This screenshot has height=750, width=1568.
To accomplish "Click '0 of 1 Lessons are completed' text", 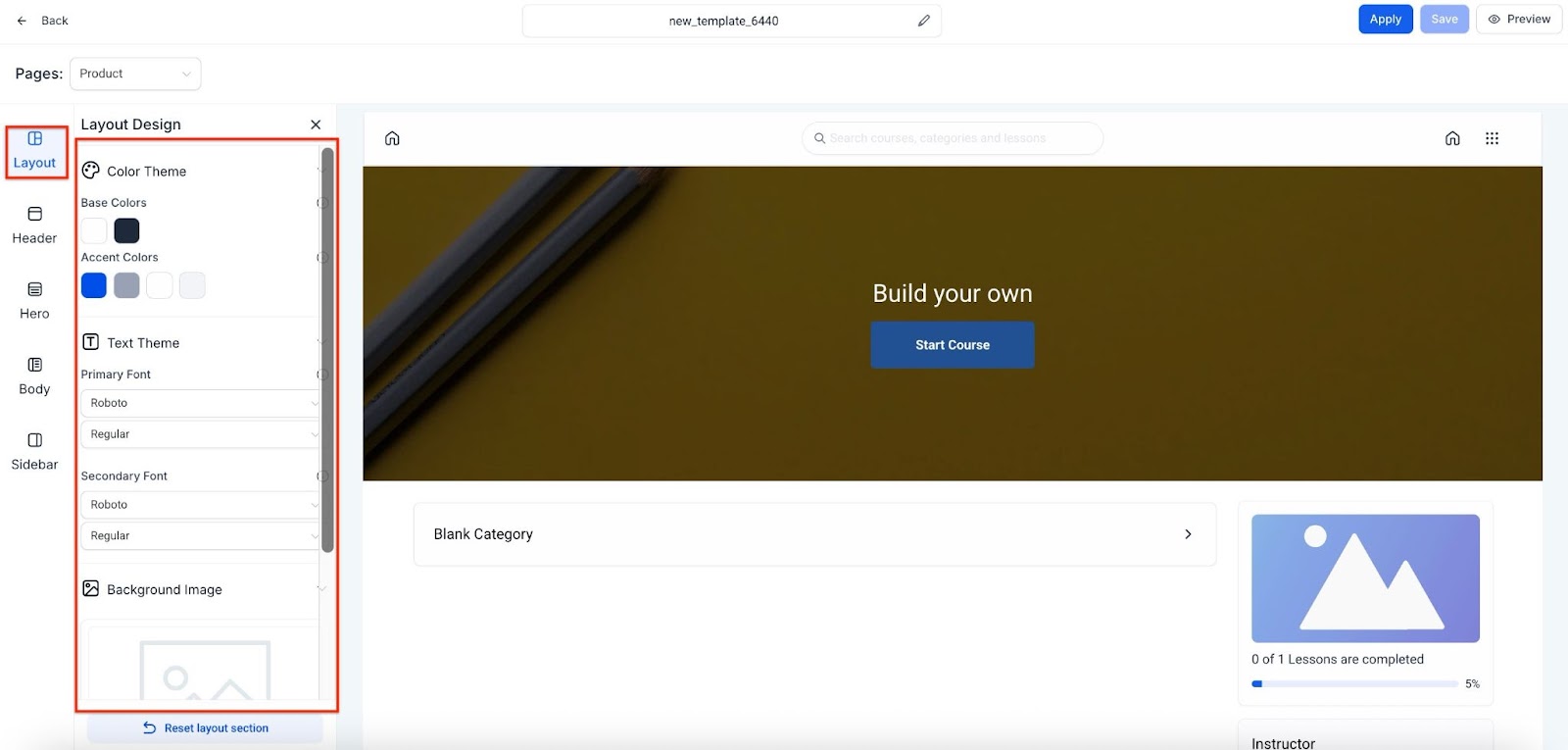I will pos(1338,660).
